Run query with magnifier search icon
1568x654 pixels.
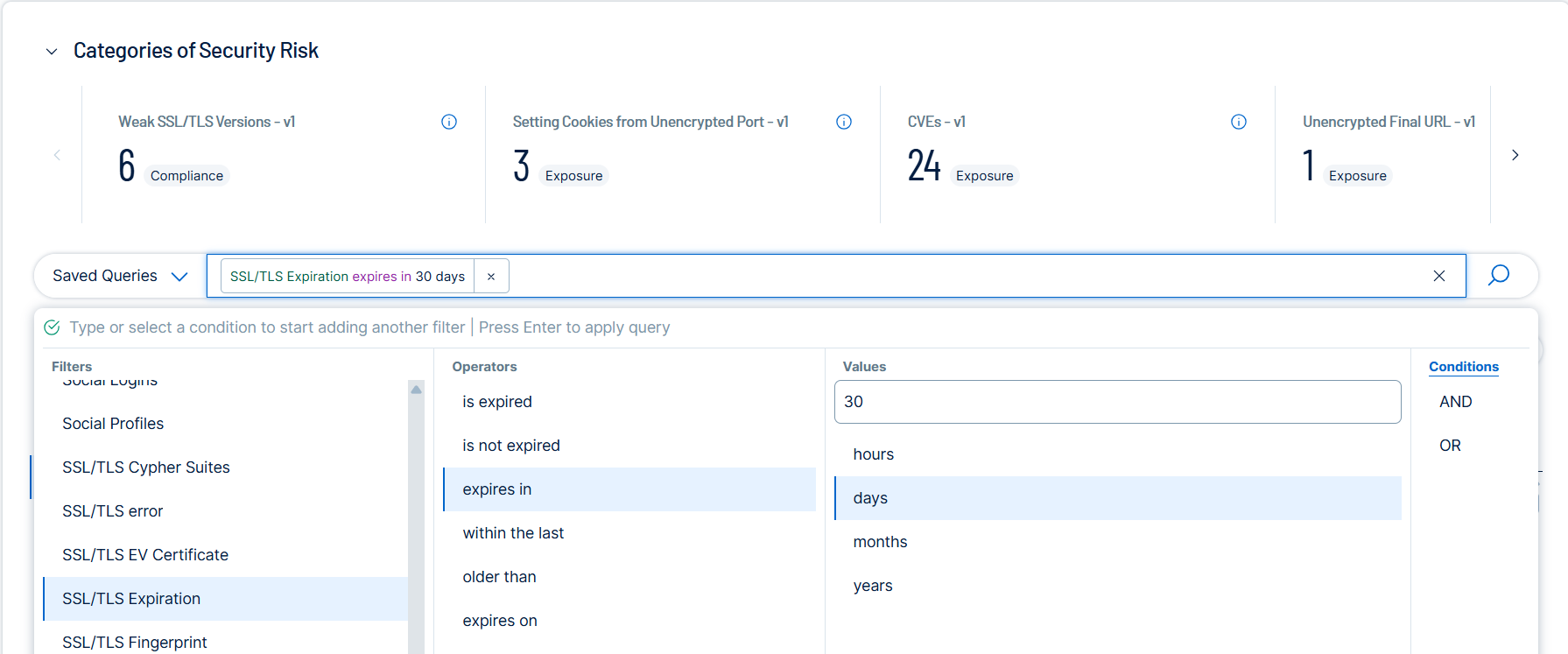point(1499,276)
